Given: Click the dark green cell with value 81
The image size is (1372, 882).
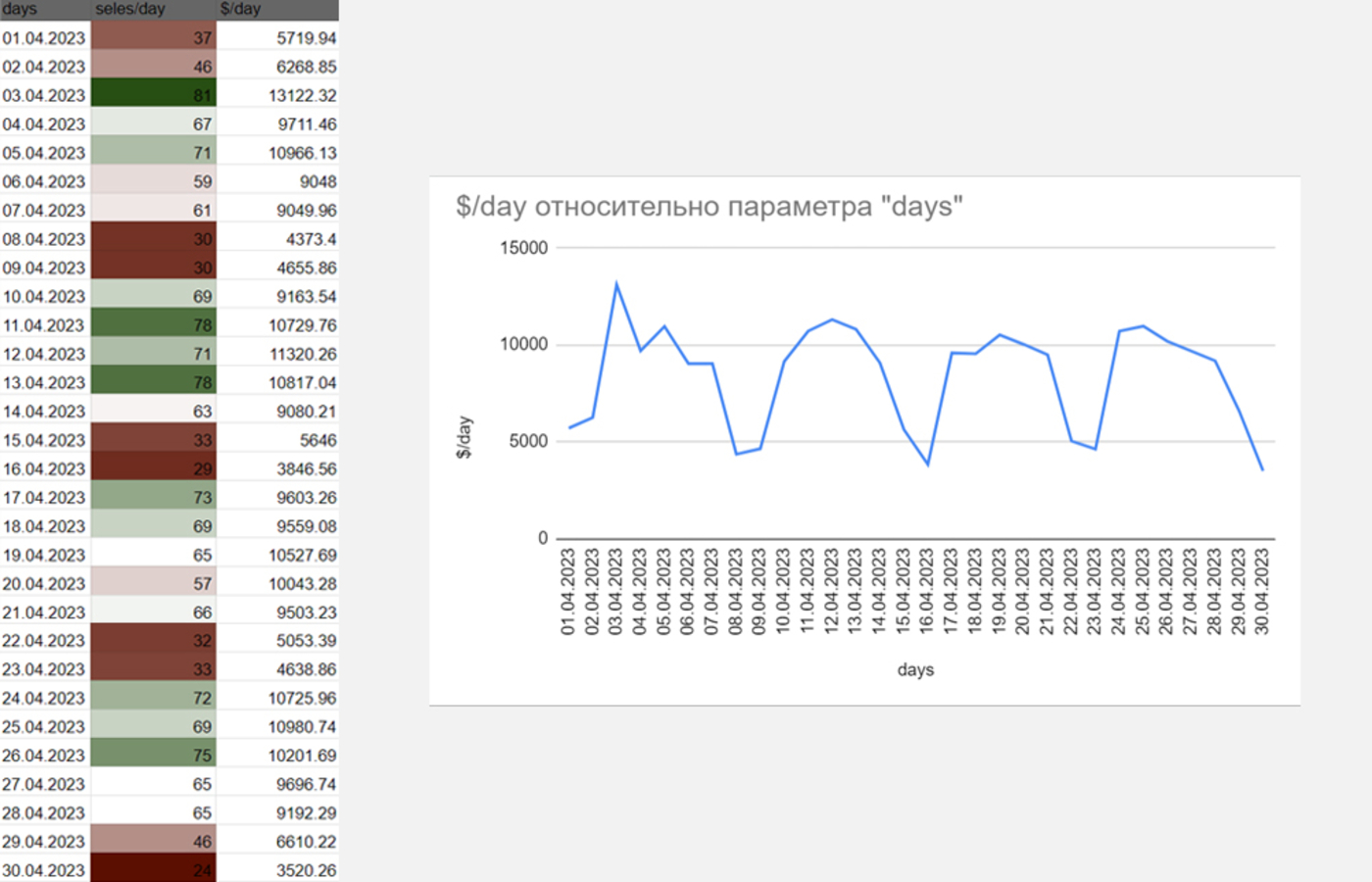Looking at the screenshot, I should pyautogui.click(x=153, y=95).
